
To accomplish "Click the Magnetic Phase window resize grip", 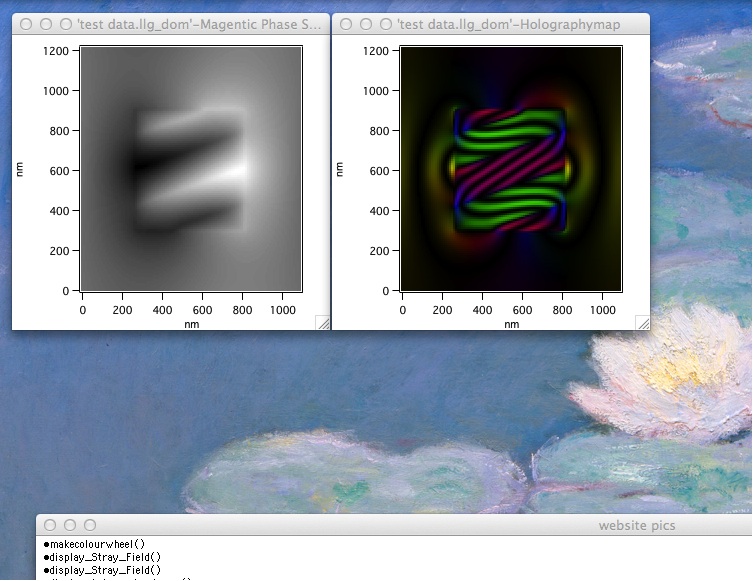I will [x=322, y=322].
